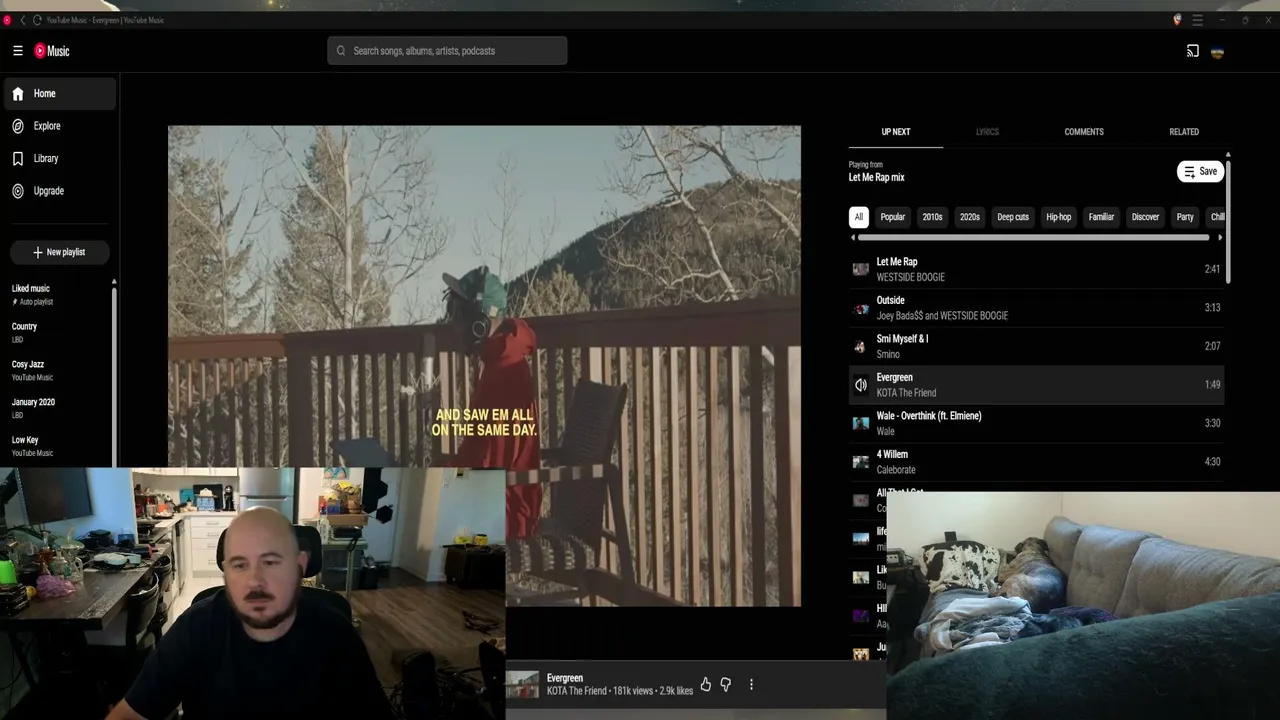Viewport: 1280px width, 720px height.
Task: Select the Discover filter chip
Action: (x=1145, y=217)
